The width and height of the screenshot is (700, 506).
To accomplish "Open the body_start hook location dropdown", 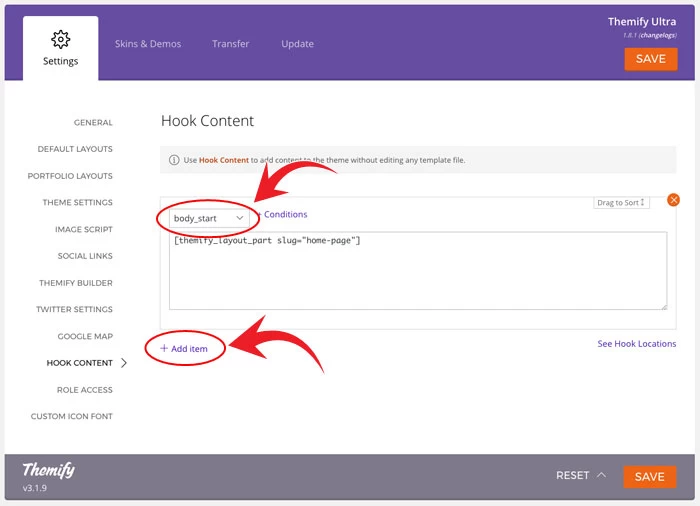I will point(208,218).
